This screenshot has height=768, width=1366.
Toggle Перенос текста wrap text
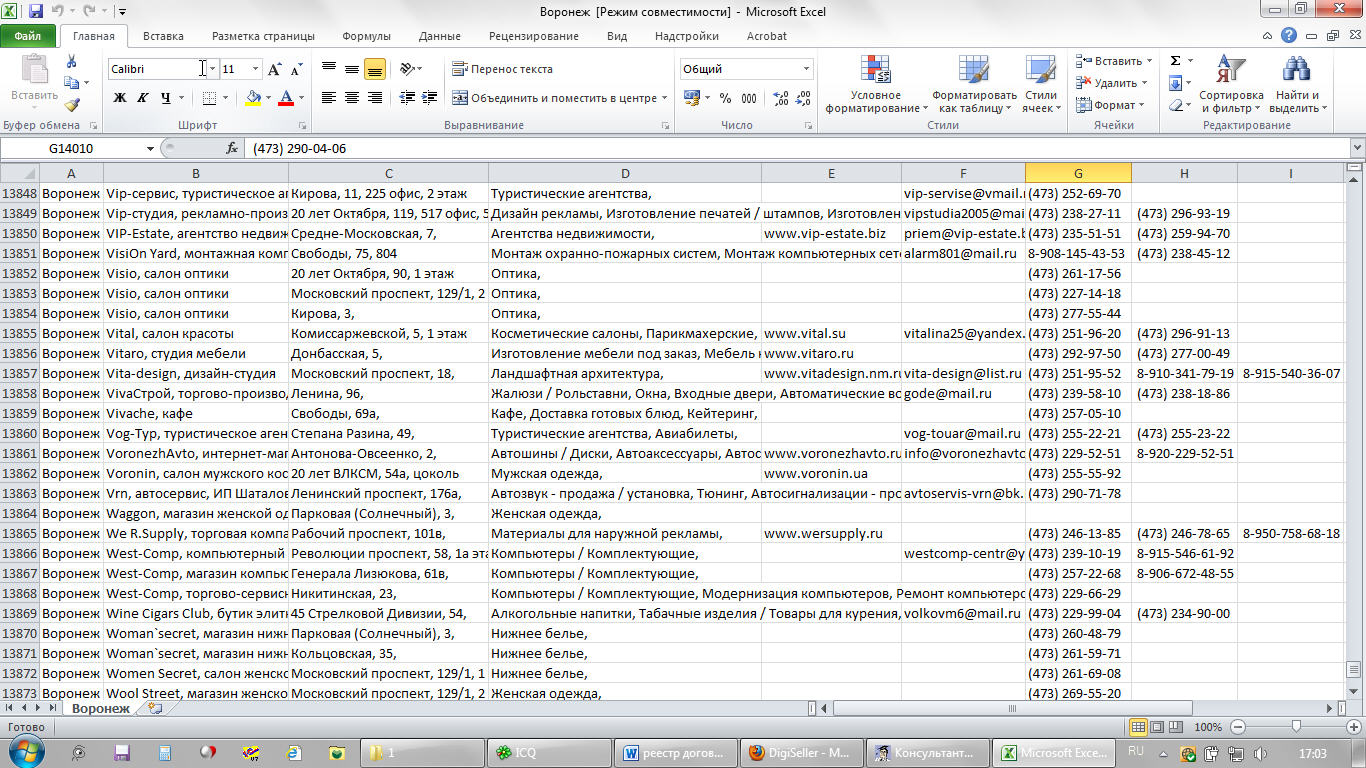point(502,69)
